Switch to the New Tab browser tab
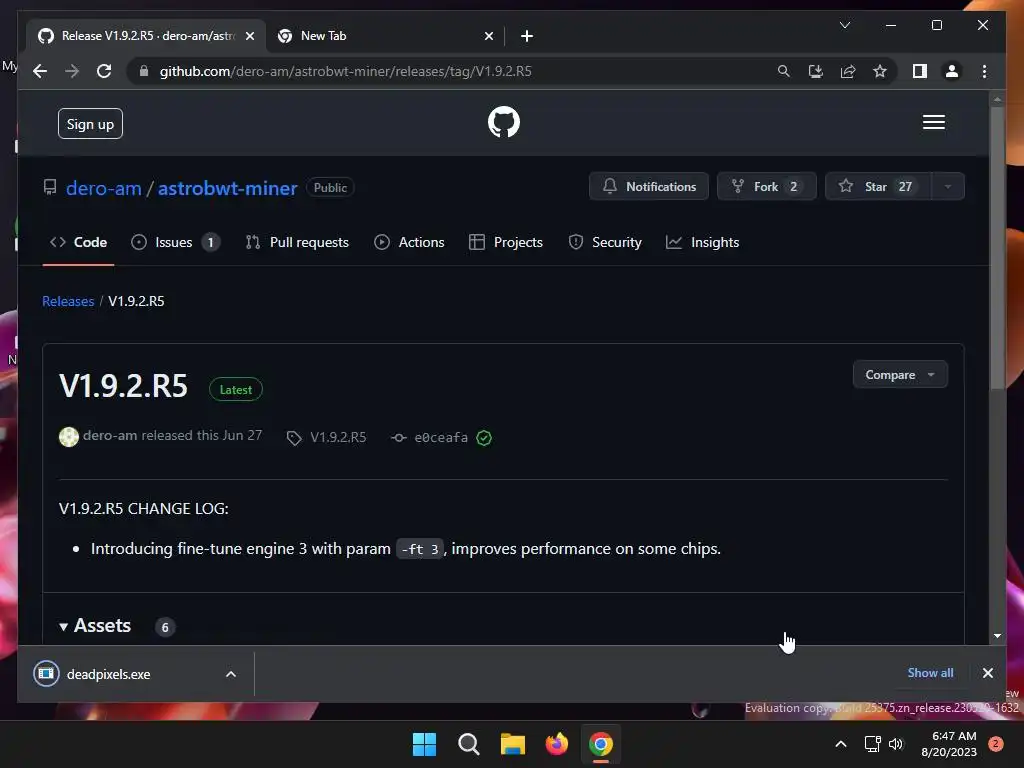The image size is (1024, 768). tap(385, 36)
